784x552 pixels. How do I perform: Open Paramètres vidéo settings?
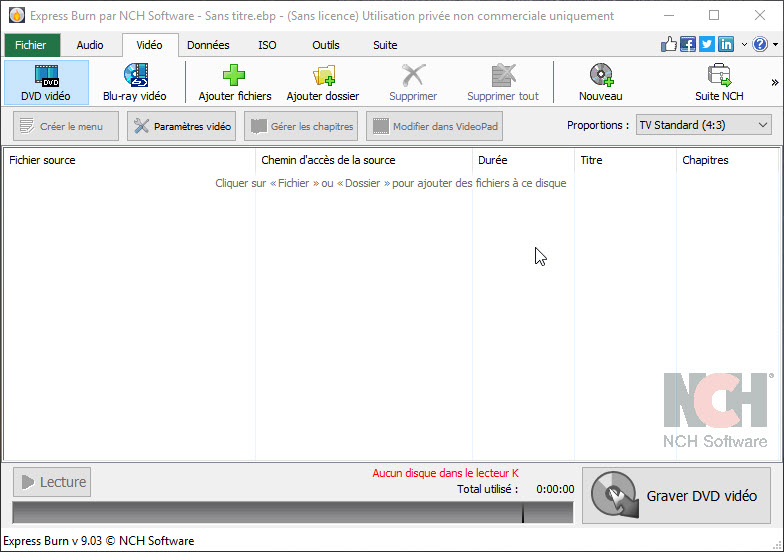pos(182,126)
